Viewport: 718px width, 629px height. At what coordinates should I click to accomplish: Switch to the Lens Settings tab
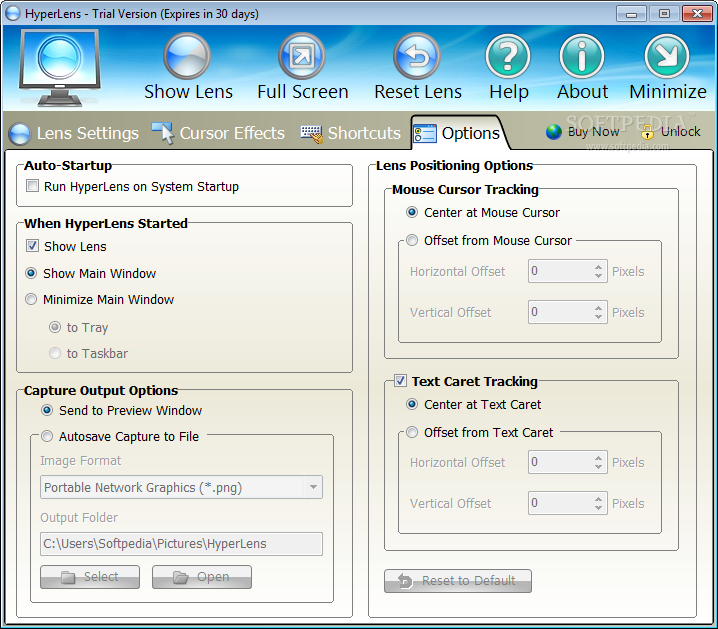74,133
